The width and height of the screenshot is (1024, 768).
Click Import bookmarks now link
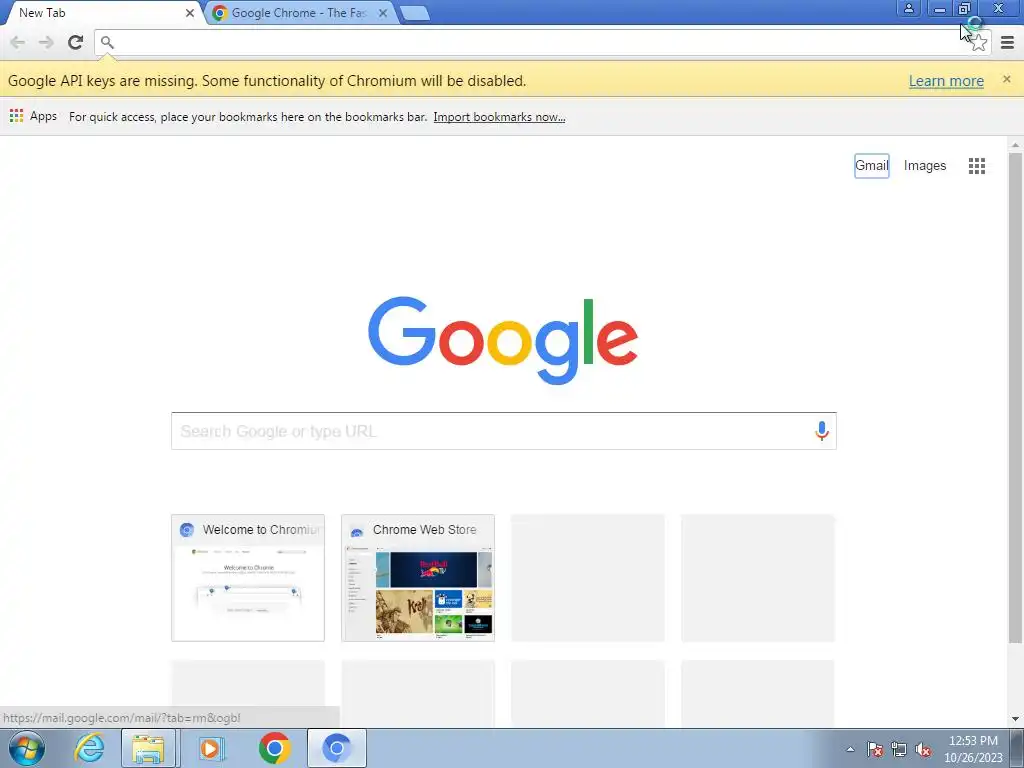point(499,117)
